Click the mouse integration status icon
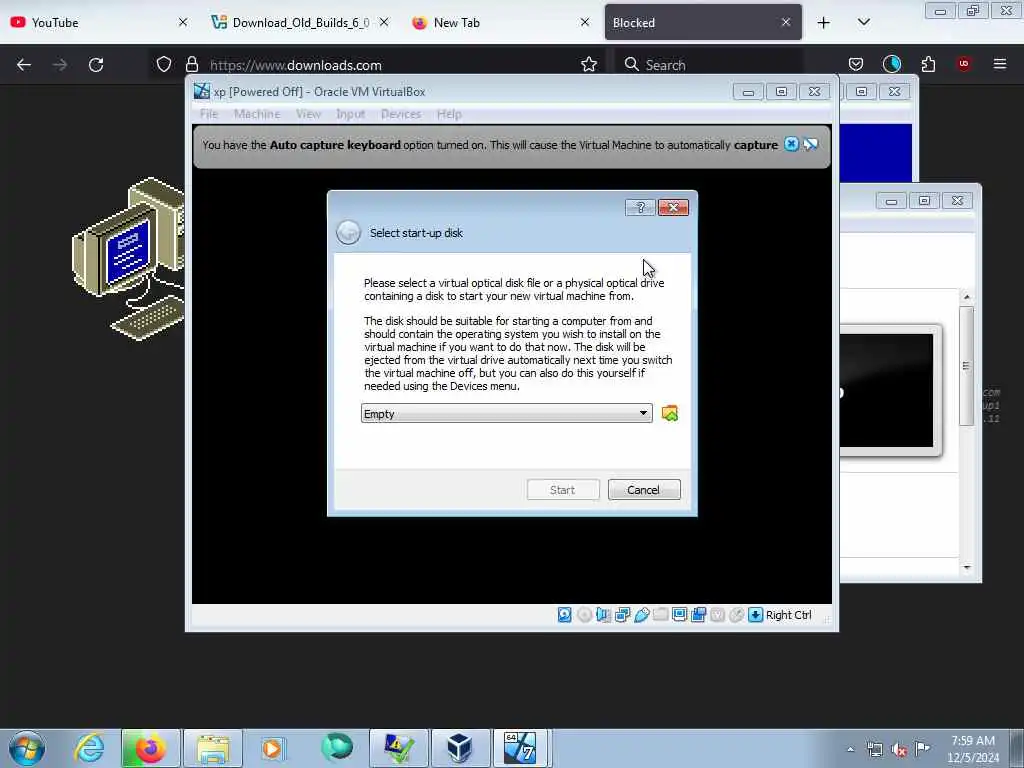Image resolution: width=1024 pixels, height=768 pixels. coord(736,615)
